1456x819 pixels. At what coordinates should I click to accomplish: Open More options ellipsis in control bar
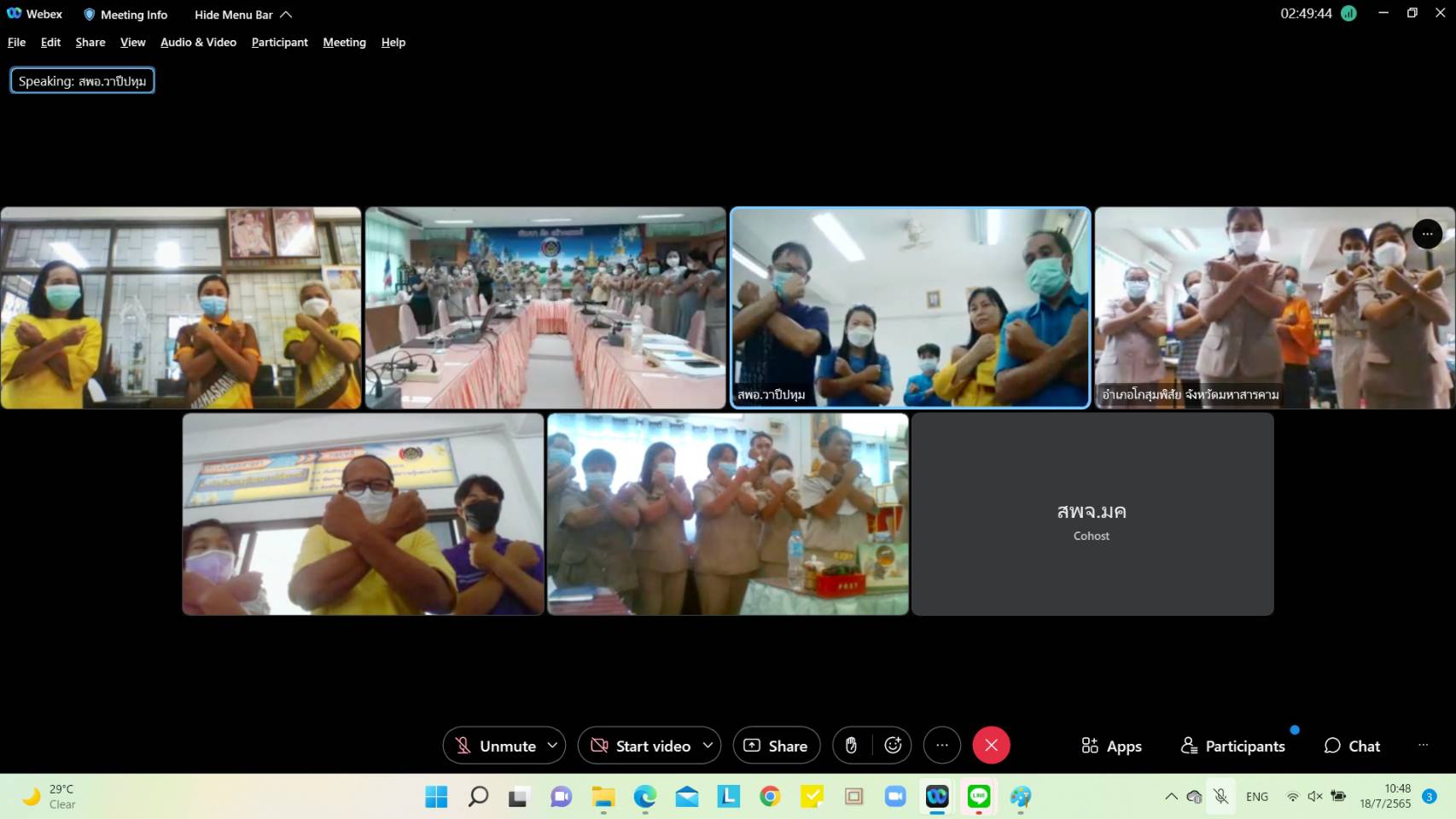point(942,746)
